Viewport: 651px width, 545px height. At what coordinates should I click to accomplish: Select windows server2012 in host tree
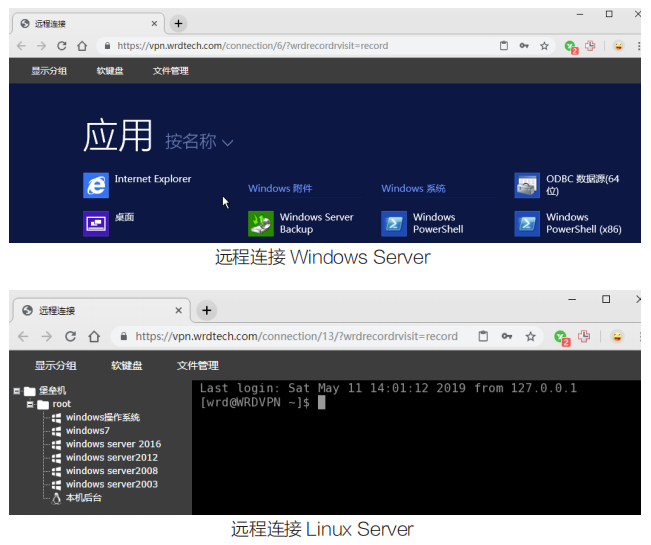tap(112, 457)
